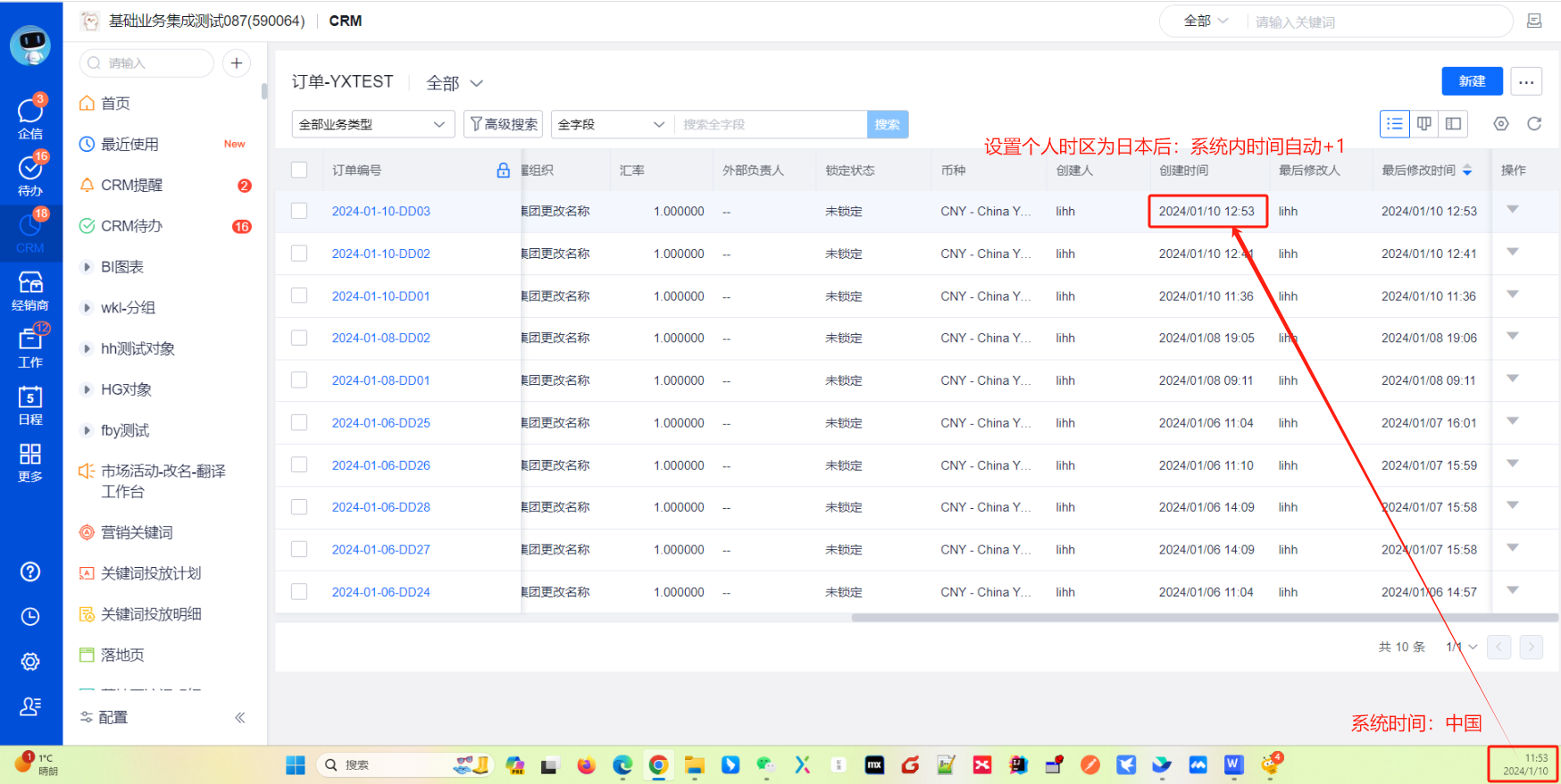Click the help question mark icon
Image resolution: width=1561 pixels, height=784 pixels.
[x=30, y=571]
